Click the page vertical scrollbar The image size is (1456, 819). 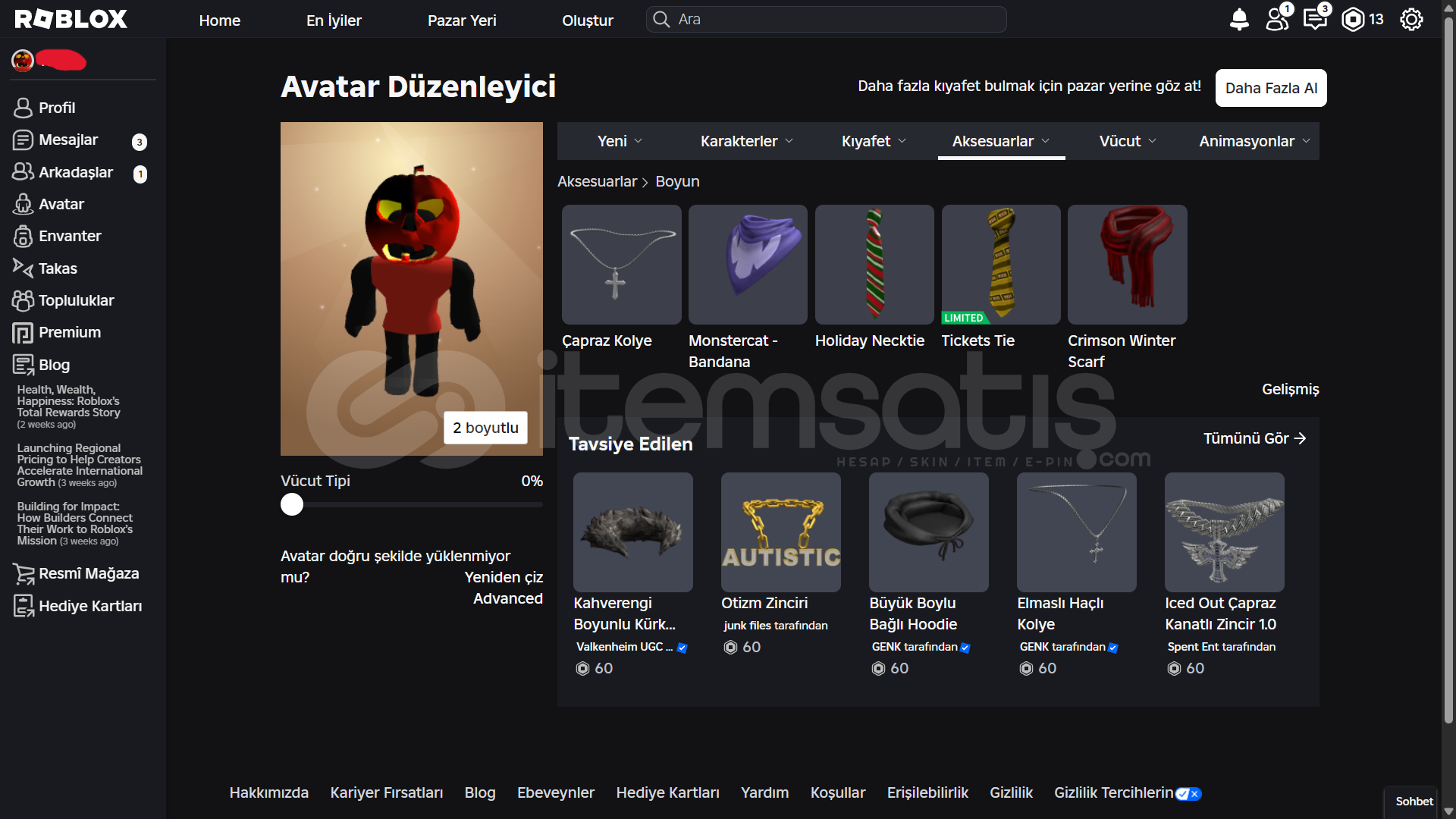tap(1448, 372)
